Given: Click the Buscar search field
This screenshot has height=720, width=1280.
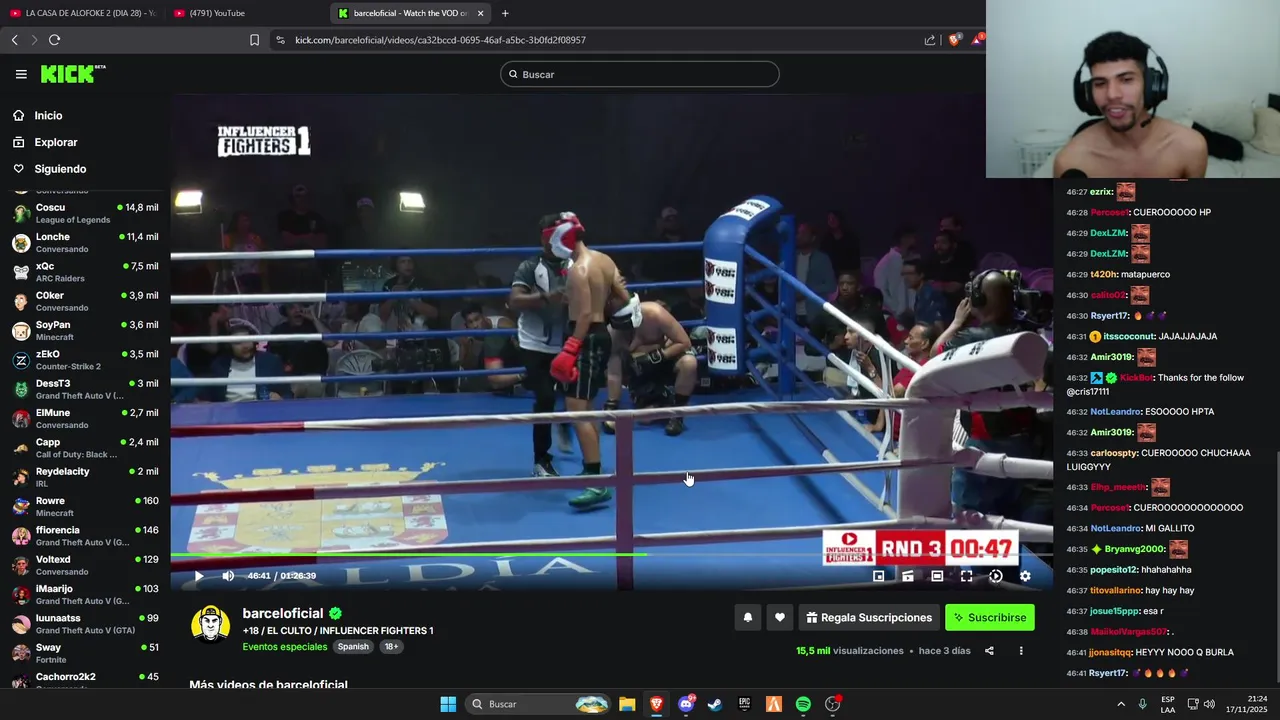Looking at the screenshot, I should click(640, 74).
